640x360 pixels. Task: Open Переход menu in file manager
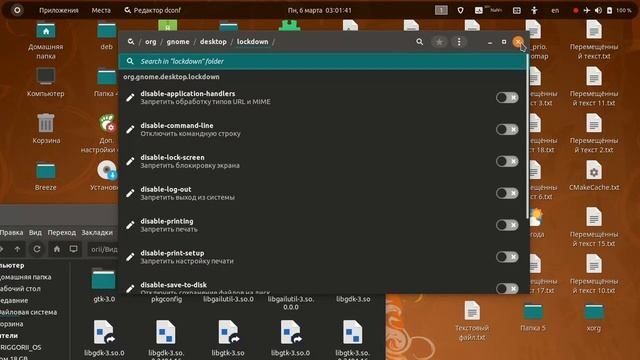tap(62, 232)
